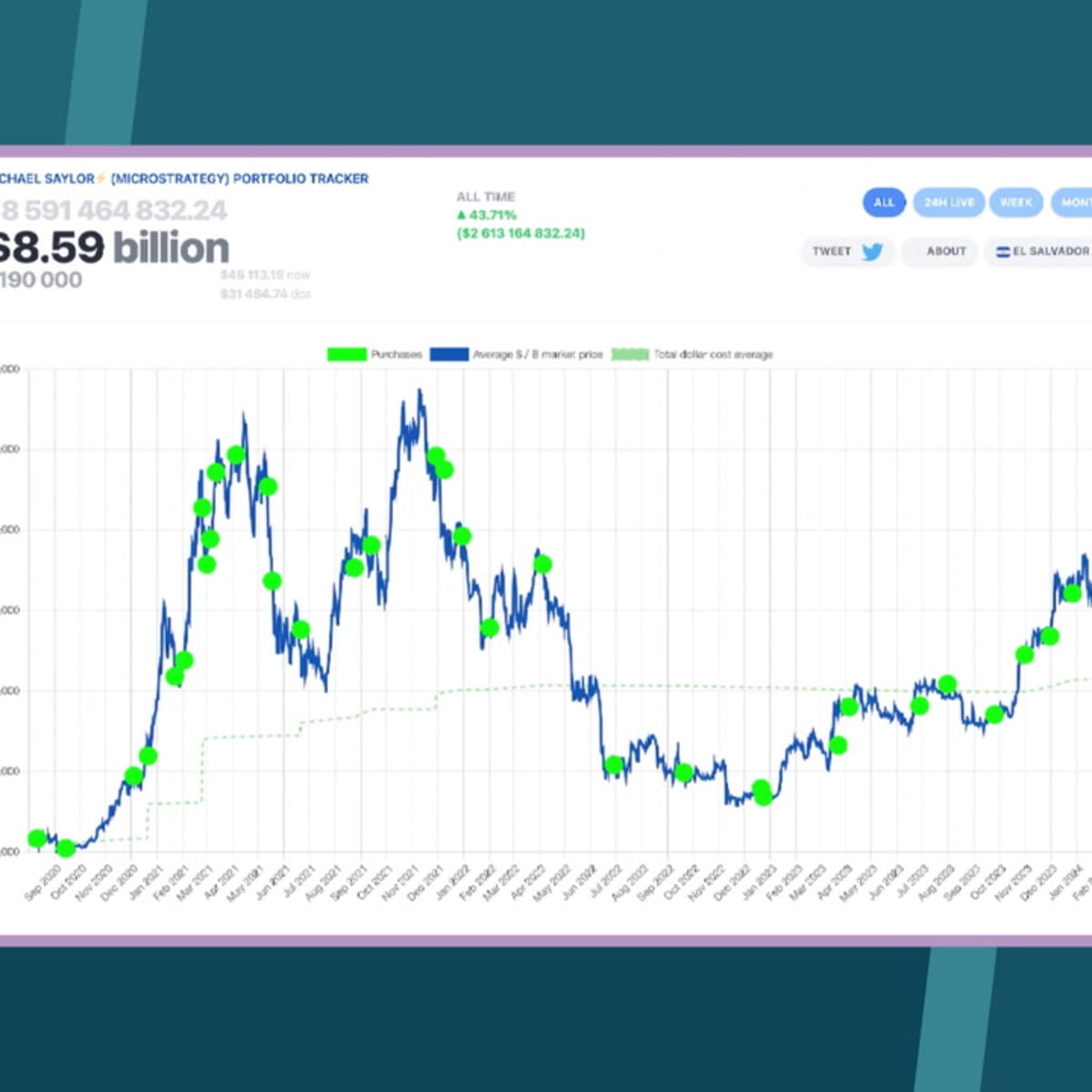Open the MONTH chart view

[1077, 202]
